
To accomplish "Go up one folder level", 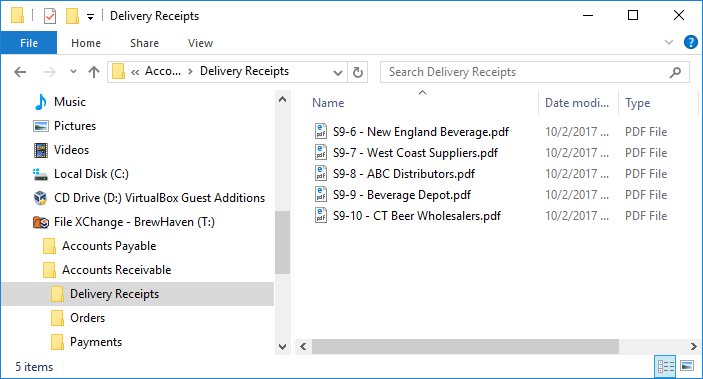I will coord(94,72).
